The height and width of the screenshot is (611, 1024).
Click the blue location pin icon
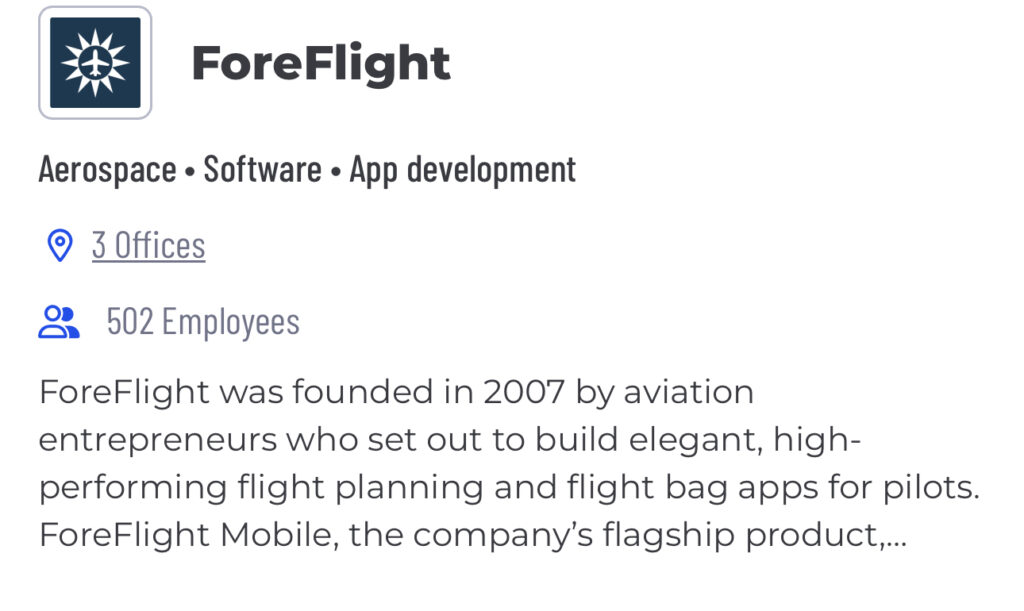point(60,245)
